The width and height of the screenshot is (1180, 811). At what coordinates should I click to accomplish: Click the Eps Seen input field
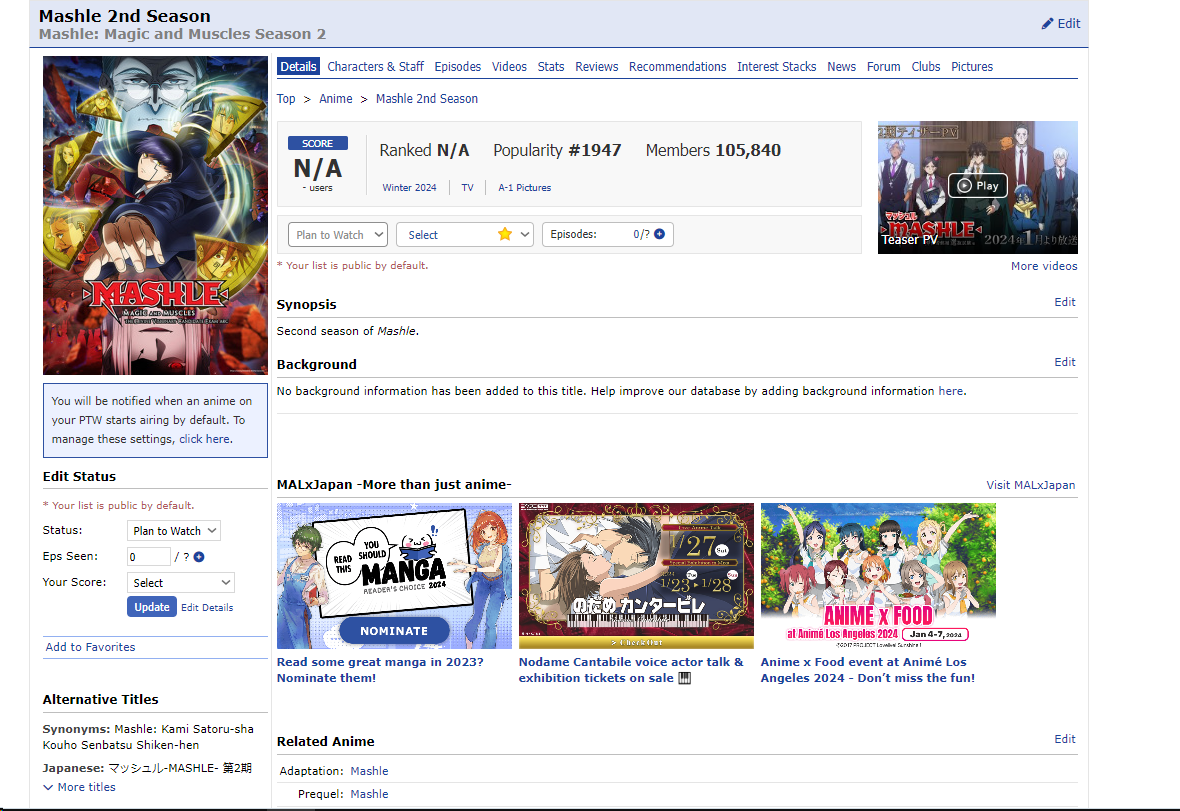point(148,557)
